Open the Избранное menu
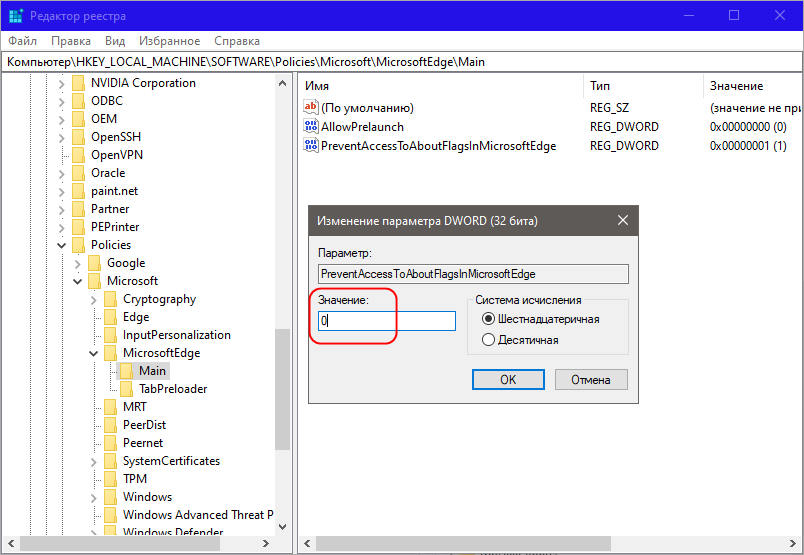 [170, 41]
